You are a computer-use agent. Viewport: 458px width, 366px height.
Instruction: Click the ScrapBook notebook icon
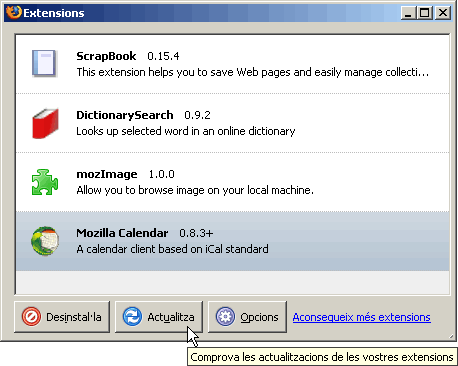(45, 63)
